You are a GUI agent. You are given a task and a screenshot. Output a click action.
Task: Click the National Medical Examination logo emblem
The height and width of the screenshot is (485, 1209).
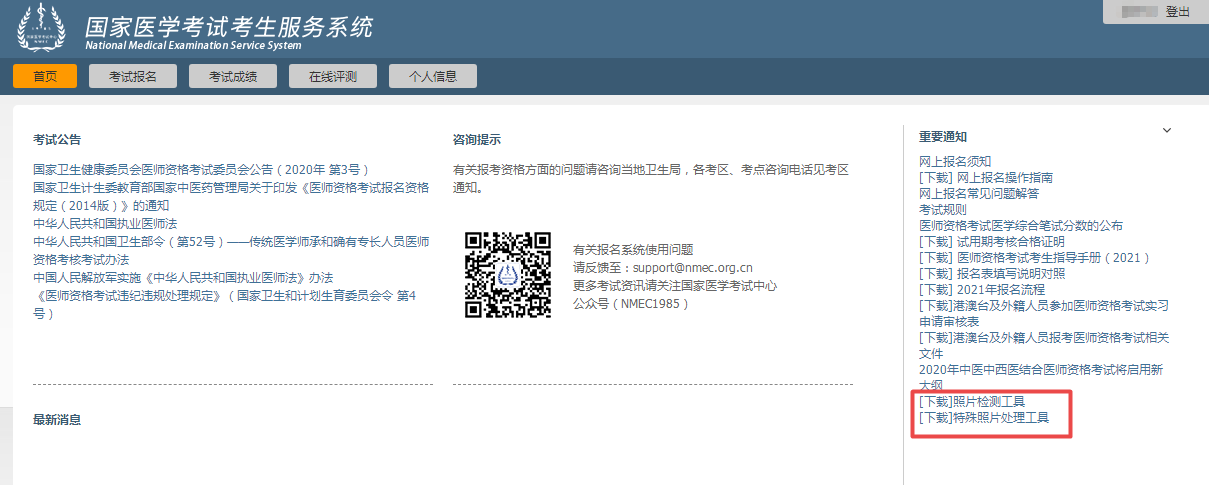click(x=40, y=28)
